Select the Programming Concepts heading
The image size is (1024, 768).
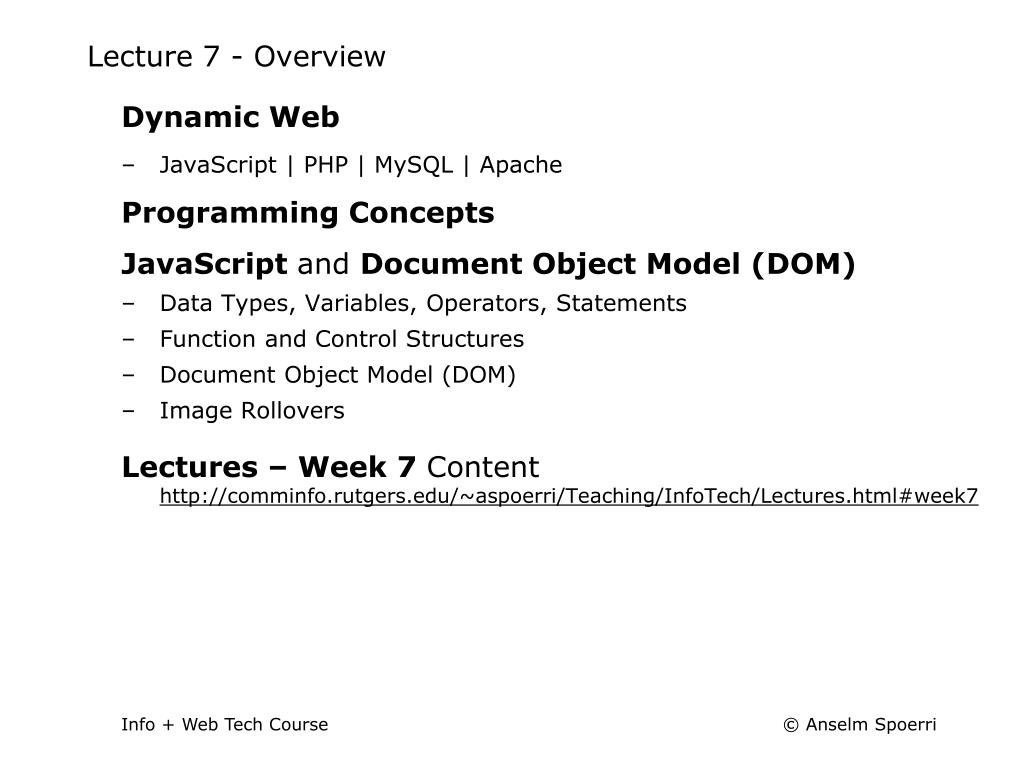click(308, 214)
